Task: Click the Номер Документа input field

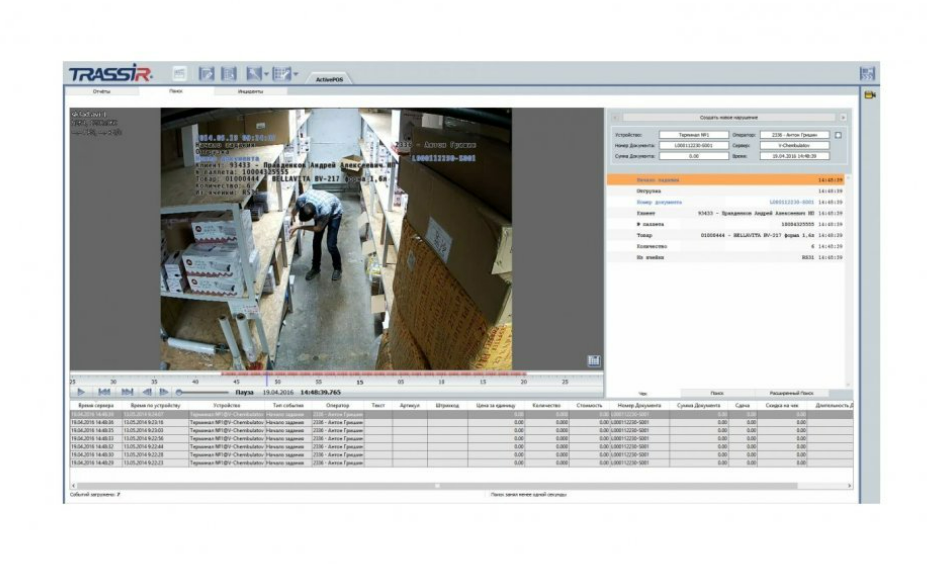Action: click(693, 145)
